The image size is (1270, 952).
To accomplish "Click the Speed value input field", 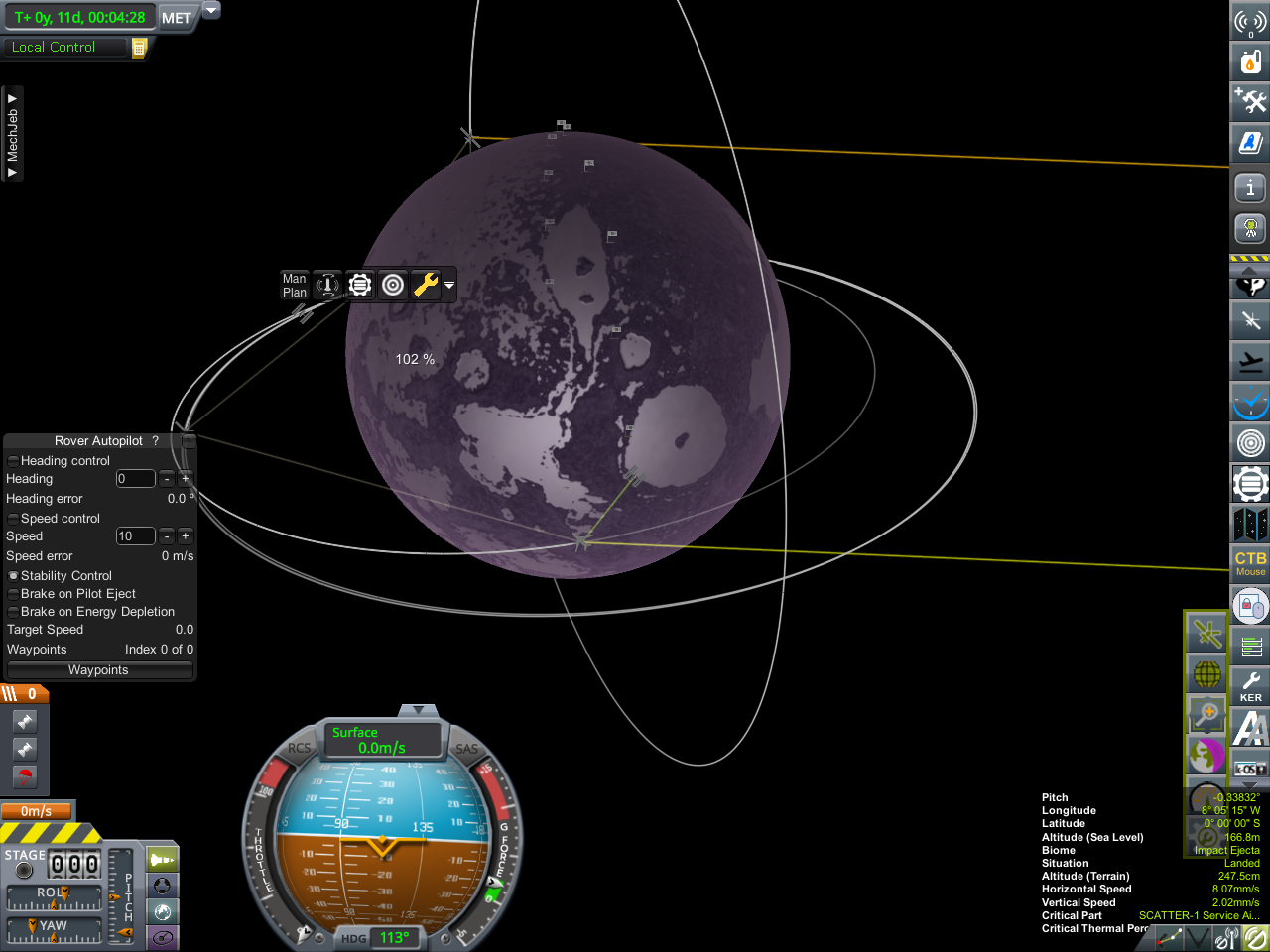I will click(135, 536).
